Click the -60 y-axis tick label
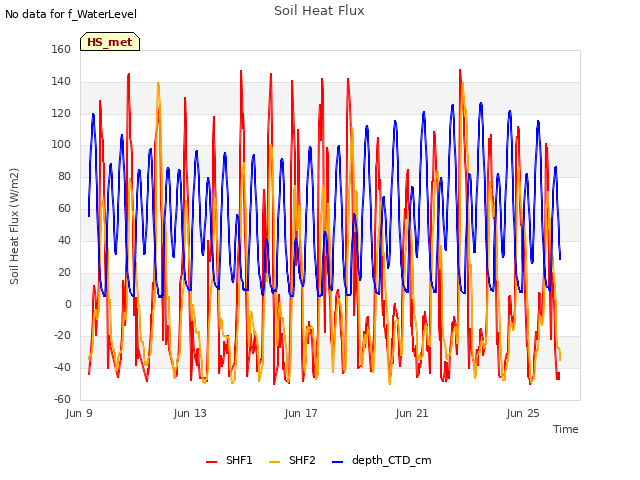 [62, 399]
